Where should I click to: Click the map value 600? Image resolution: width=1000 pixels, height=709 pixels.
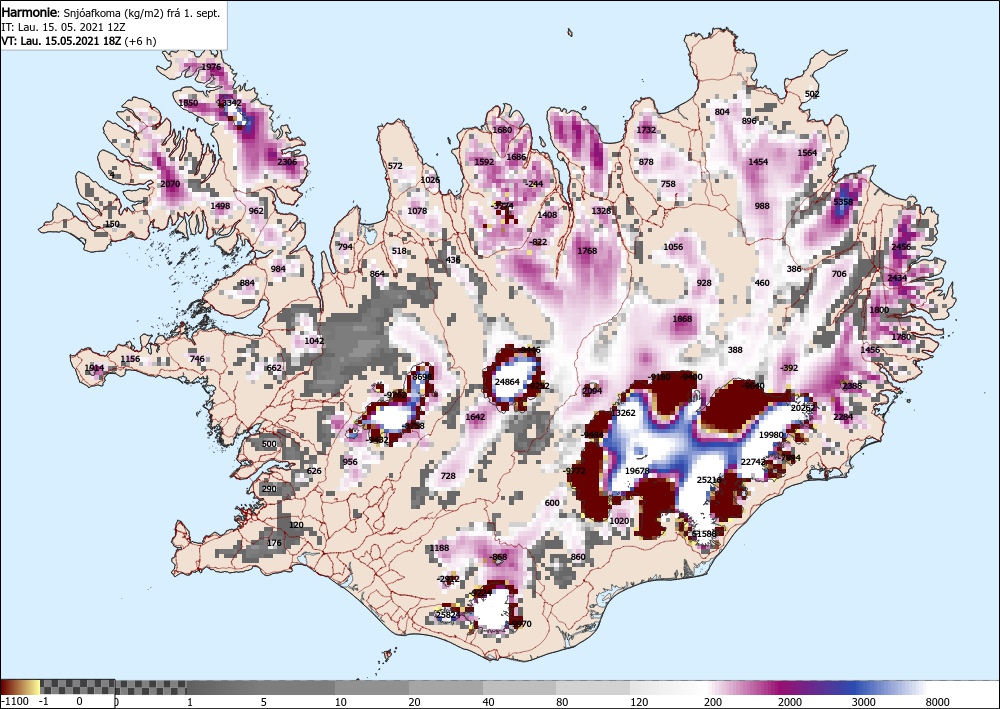coord(552,503)
